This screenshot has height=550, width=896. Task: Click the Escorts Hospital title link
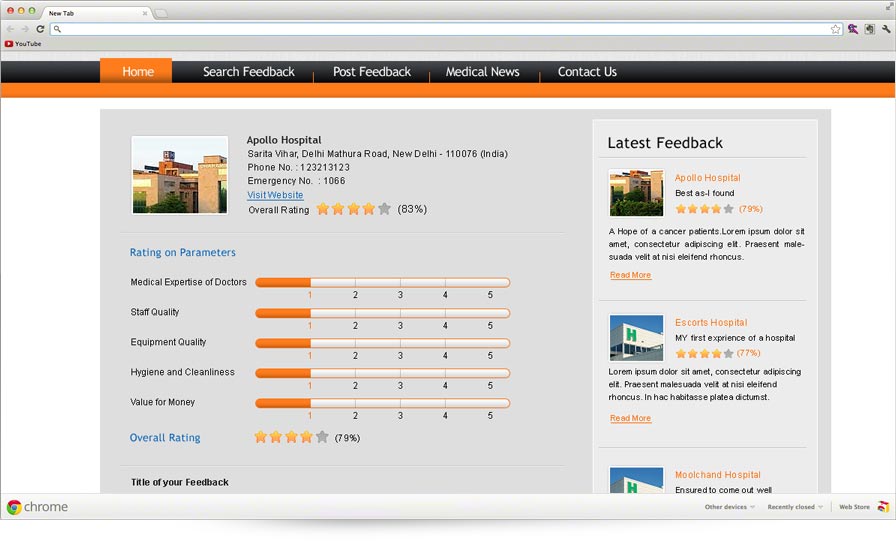coord(711,323)
